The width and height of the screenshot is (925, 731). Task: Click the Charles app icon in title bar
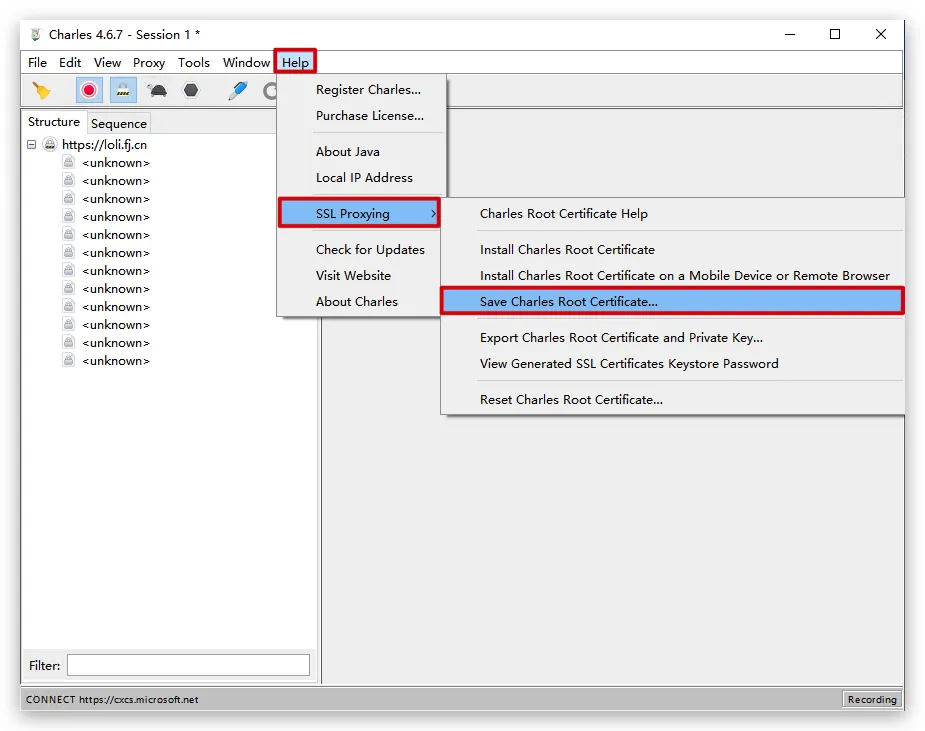point(36,34)
